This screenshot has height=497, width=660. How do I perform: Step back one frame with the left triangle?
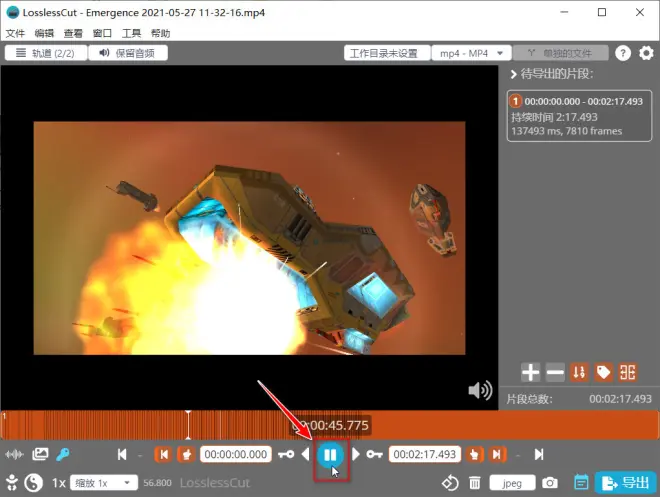click(x=306, y=454)
